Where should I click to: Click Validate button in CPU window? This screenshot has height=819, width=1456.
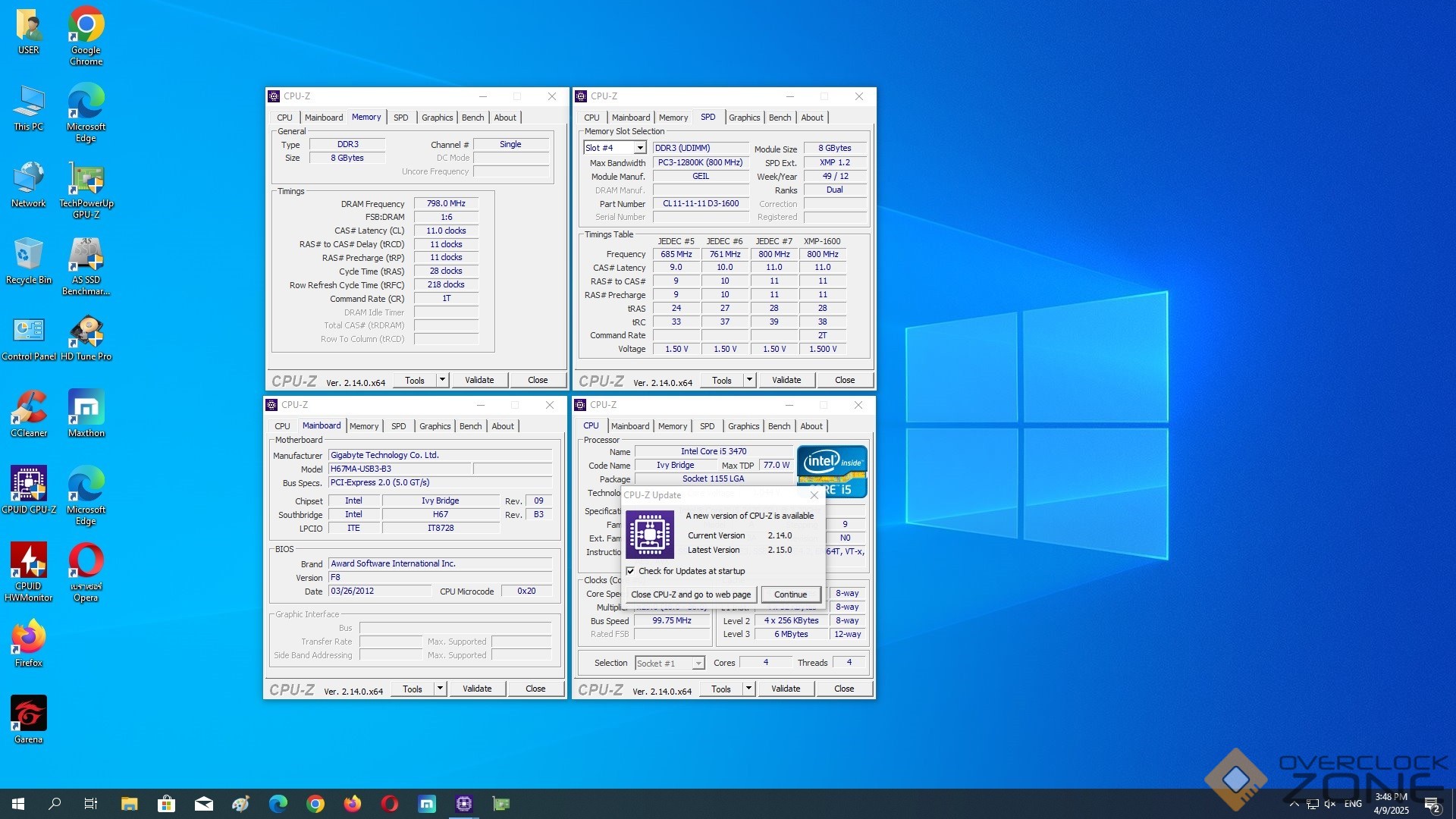786,689
